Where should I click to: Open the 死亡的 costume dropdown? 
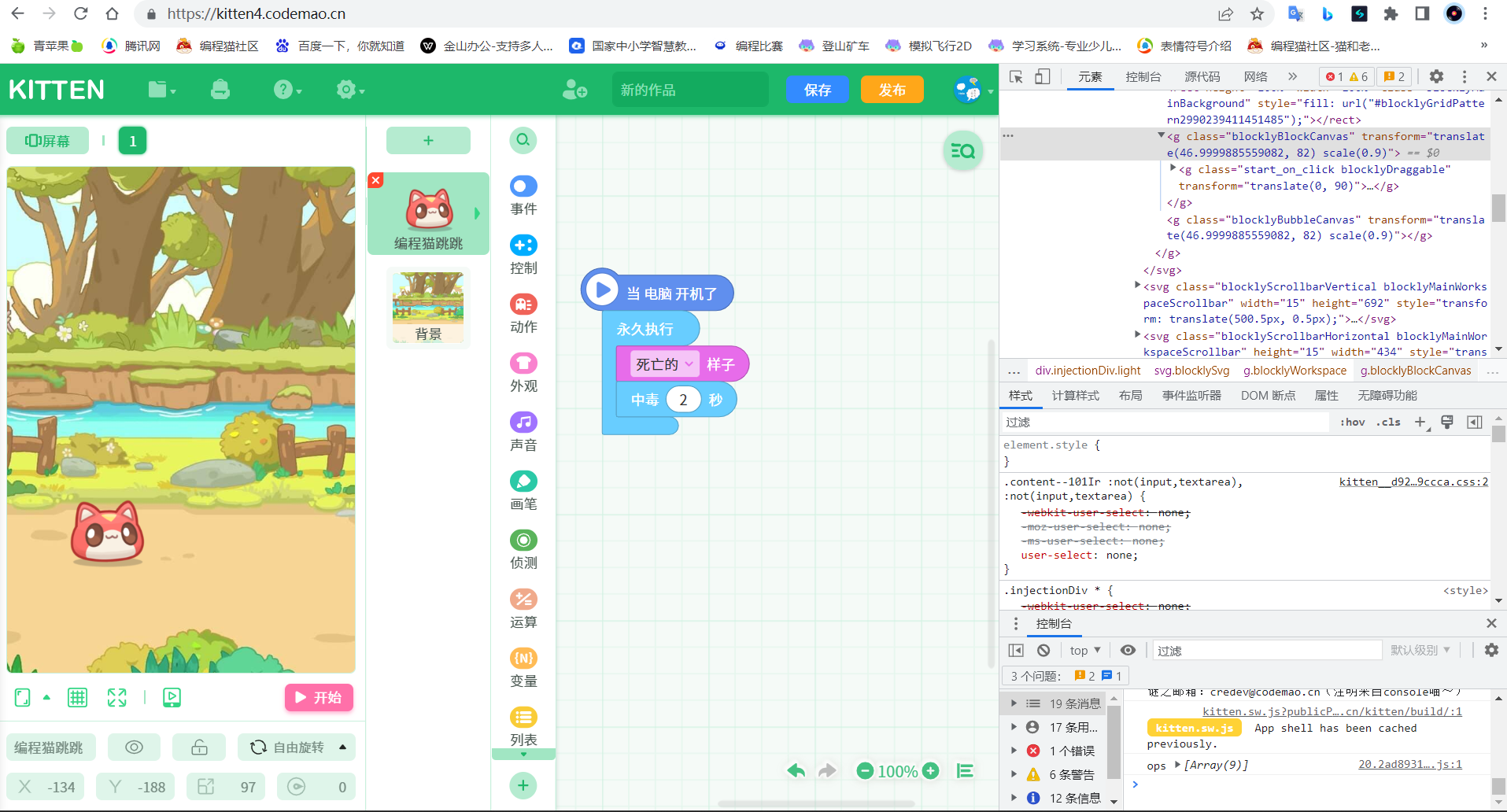pyautogui.click(x=666, y=364)
